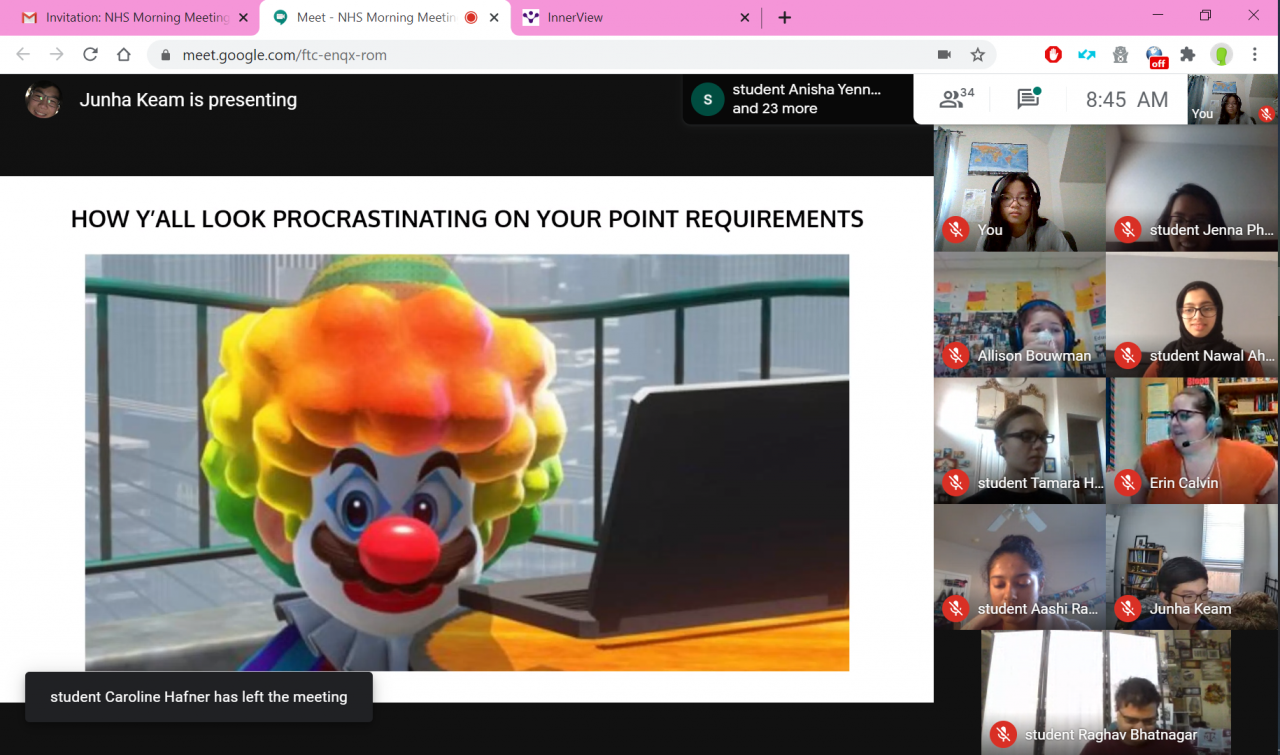Select student Jenna's video tile

click(x=1192, y=188)
